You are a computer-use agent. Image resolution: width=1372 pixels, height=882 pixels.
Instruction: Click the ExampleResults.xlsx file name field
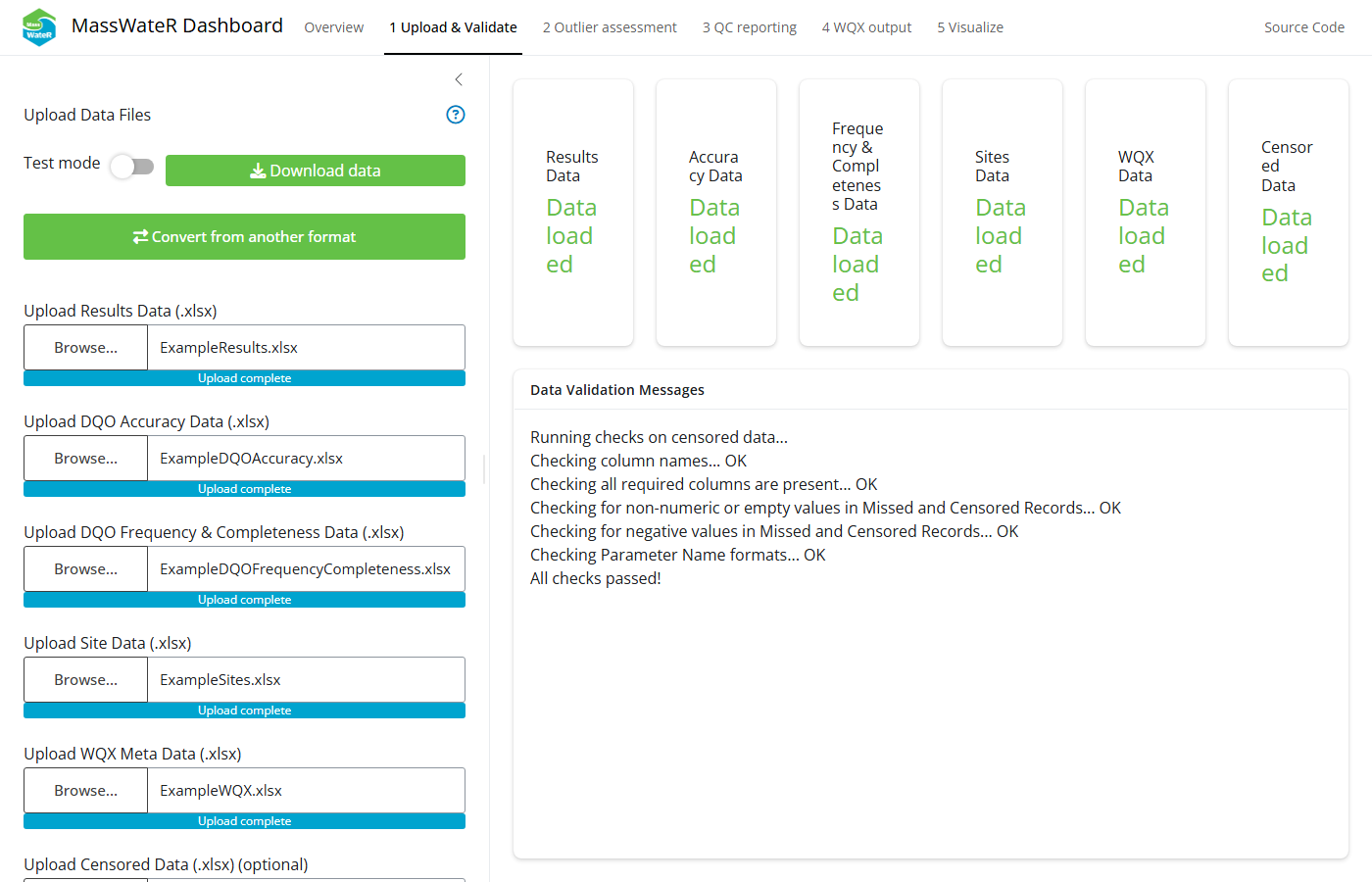click(307, 348)
